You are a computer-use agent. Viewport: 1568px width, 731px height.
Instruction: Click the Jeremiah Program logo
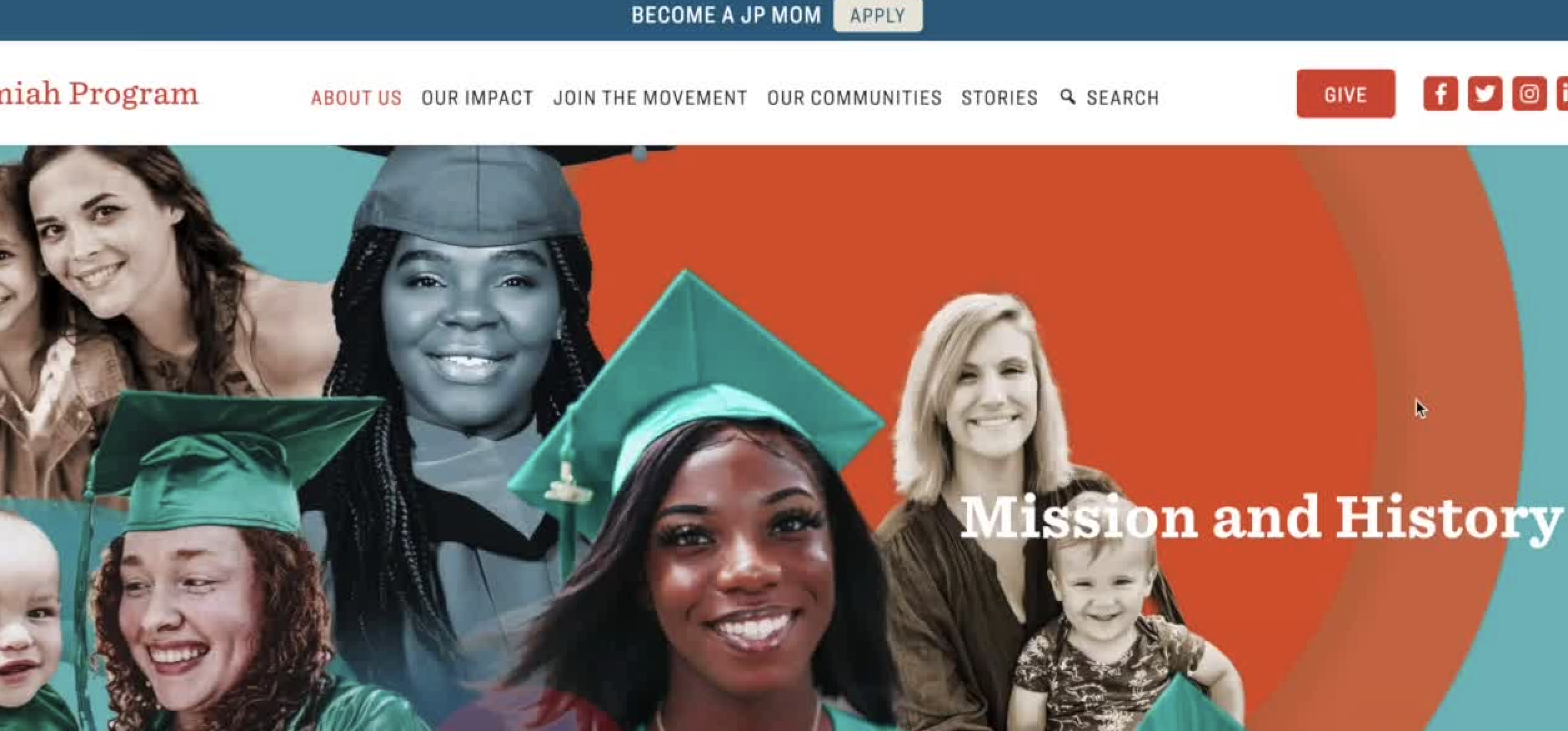99,94
